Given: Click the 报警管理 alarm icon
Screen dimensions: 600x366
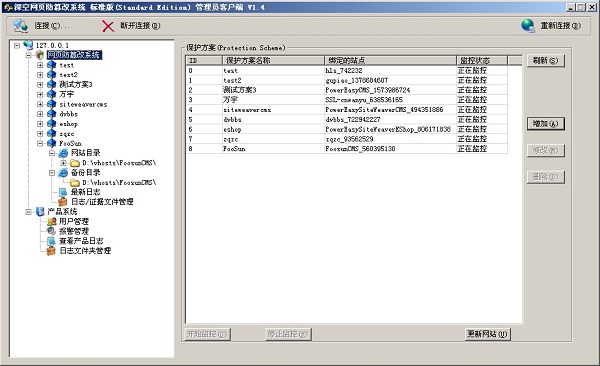Looking at the screenshot, I should pyautogui.click(x=51, y=231).
